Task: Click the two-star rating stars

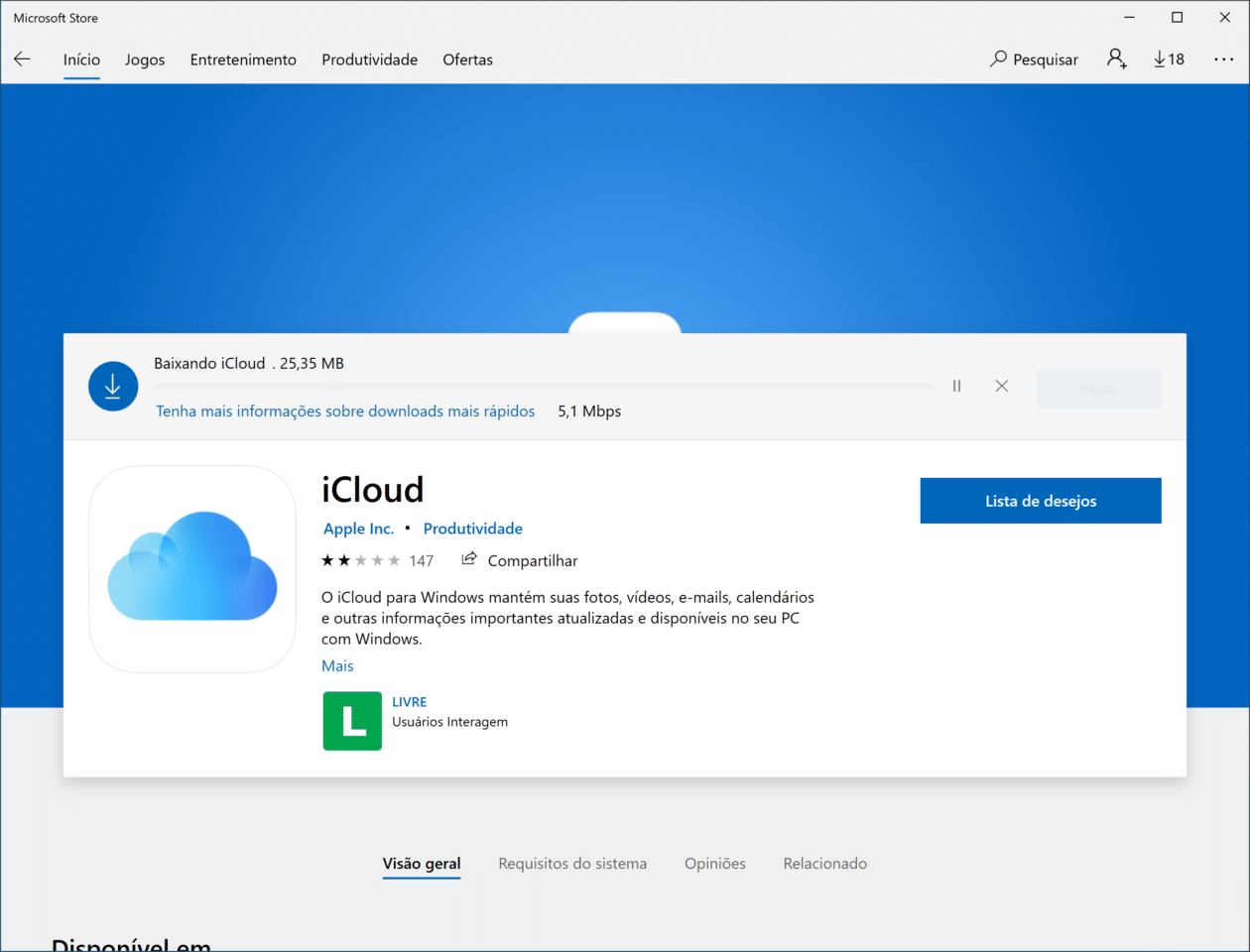Action: tap(361, 560)
